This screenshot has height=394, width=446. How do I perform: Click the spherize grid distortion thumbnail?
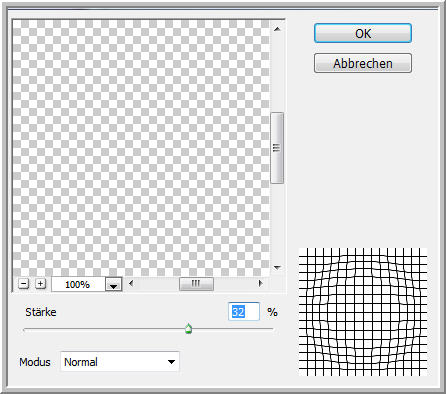point(363,312)
